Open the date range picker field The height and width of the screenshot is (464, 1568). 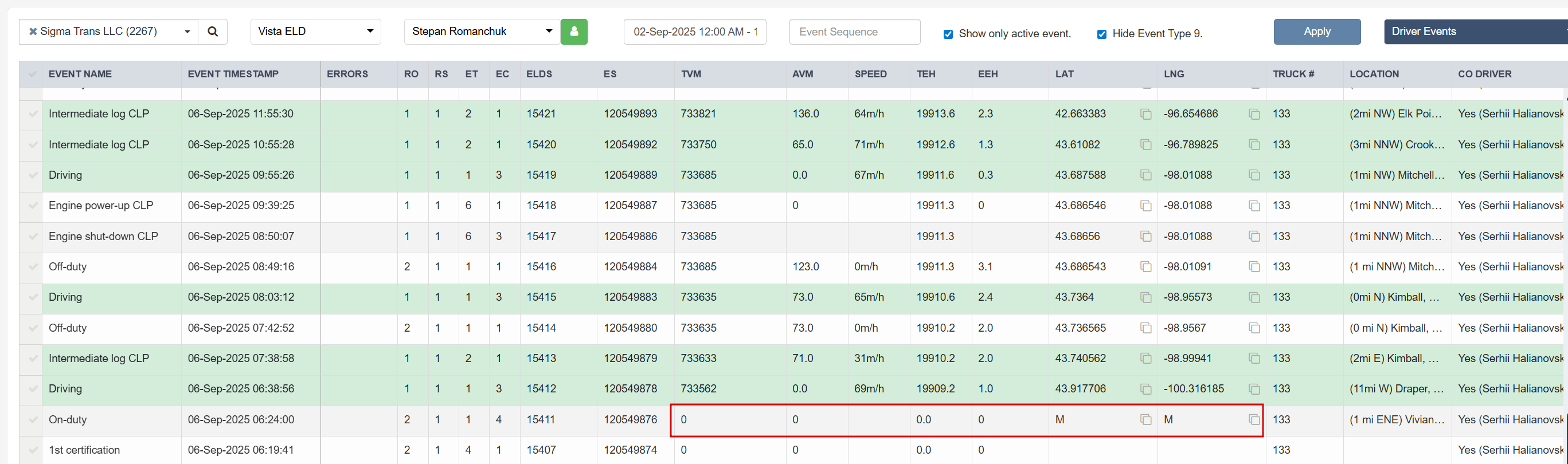(694, 32)
